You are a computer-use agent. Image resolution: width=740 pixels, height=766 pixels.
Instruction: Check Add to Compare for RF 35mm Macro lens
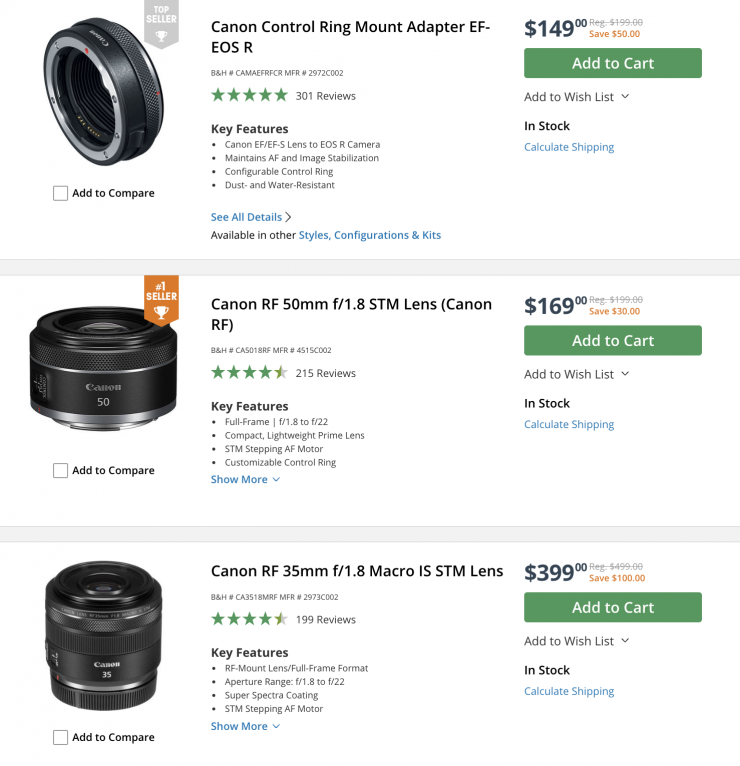point(61,737)
